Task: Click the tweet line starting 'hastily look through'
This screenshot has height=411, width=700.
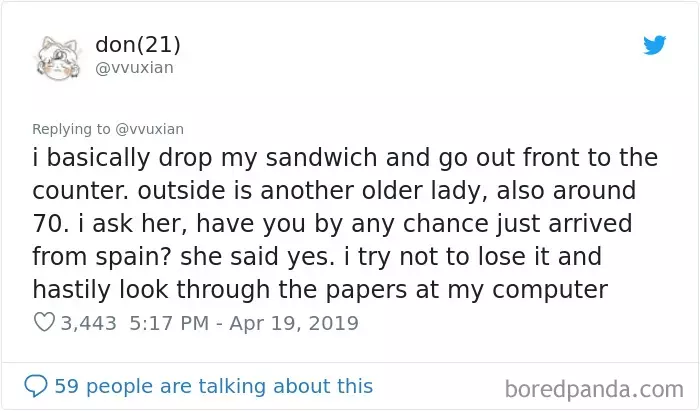Action: (x=320, y=290)
